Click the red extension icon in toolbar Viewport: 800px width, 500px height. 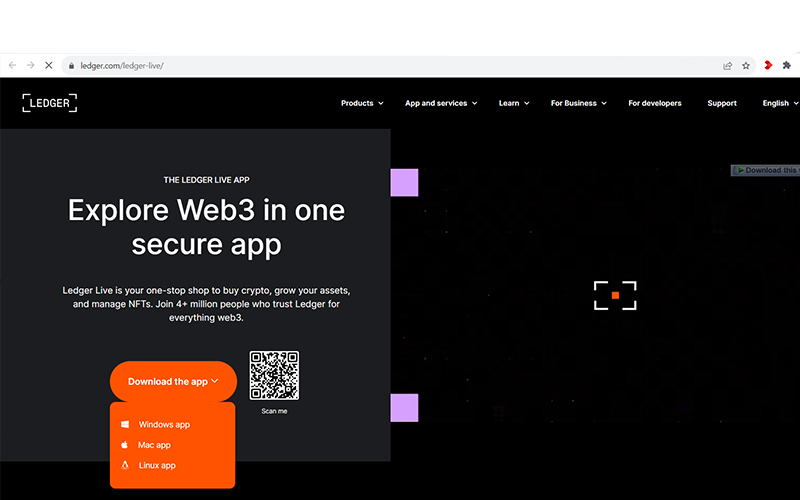click(x=768, y=65)
